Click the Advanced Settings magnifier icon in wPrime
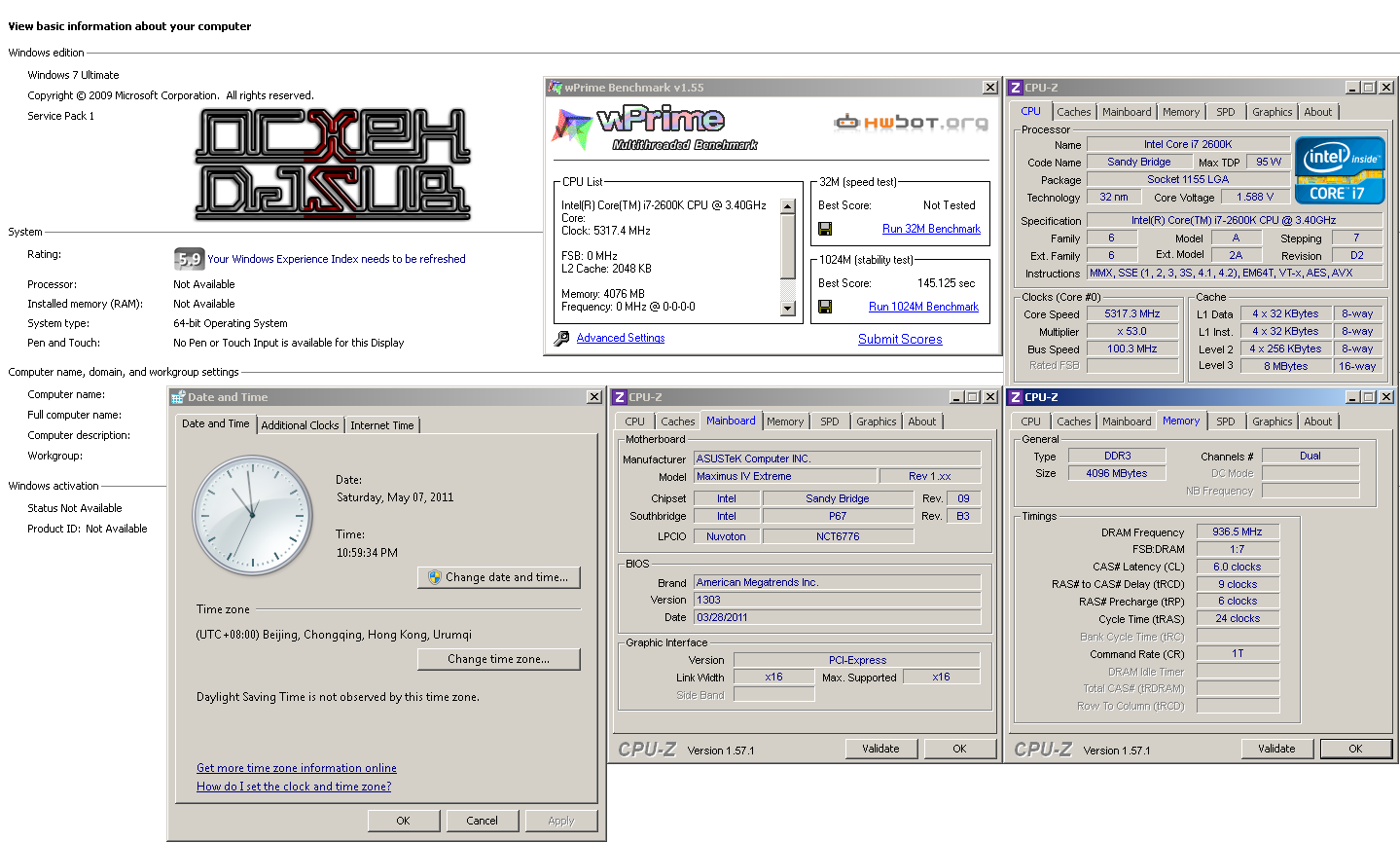This screenshot has height=843, width=1400. 561,339
